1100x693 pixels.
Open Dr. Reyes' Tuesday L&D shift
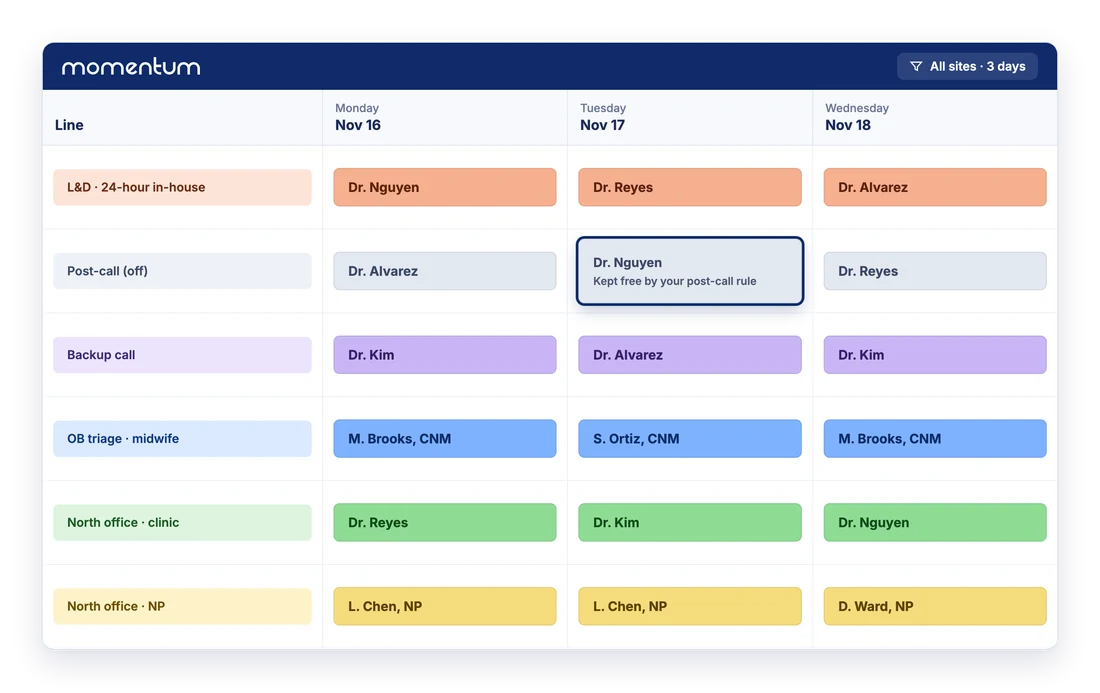690,187
